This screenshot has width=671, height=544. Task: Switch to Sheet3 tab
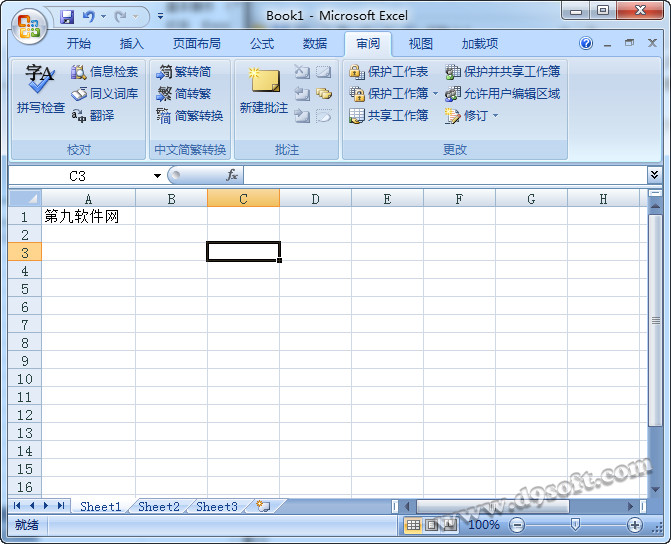(x=217, y=507)
